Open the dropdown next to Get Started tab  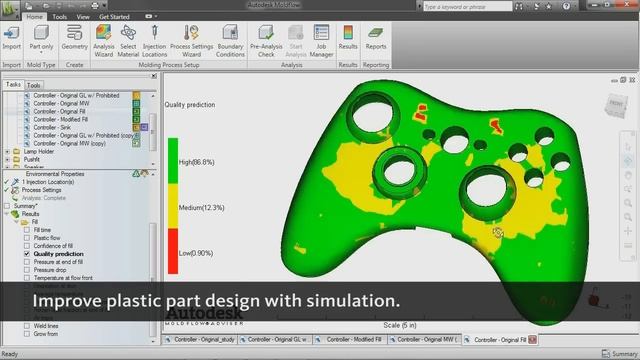point(151,16)
